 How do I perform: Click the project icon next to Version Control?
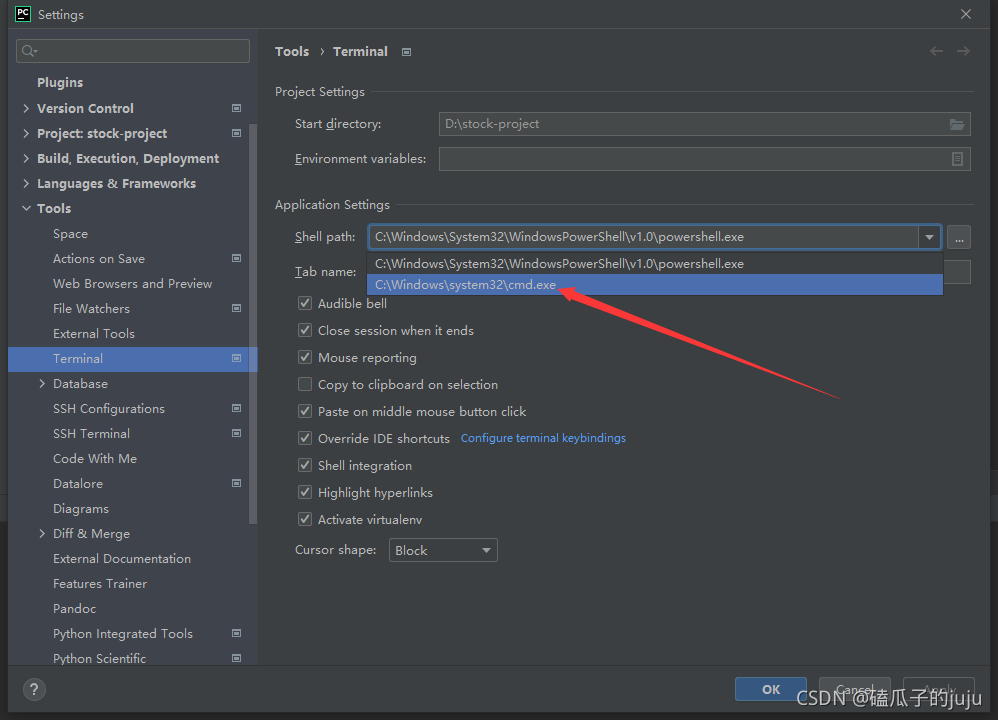237,108
